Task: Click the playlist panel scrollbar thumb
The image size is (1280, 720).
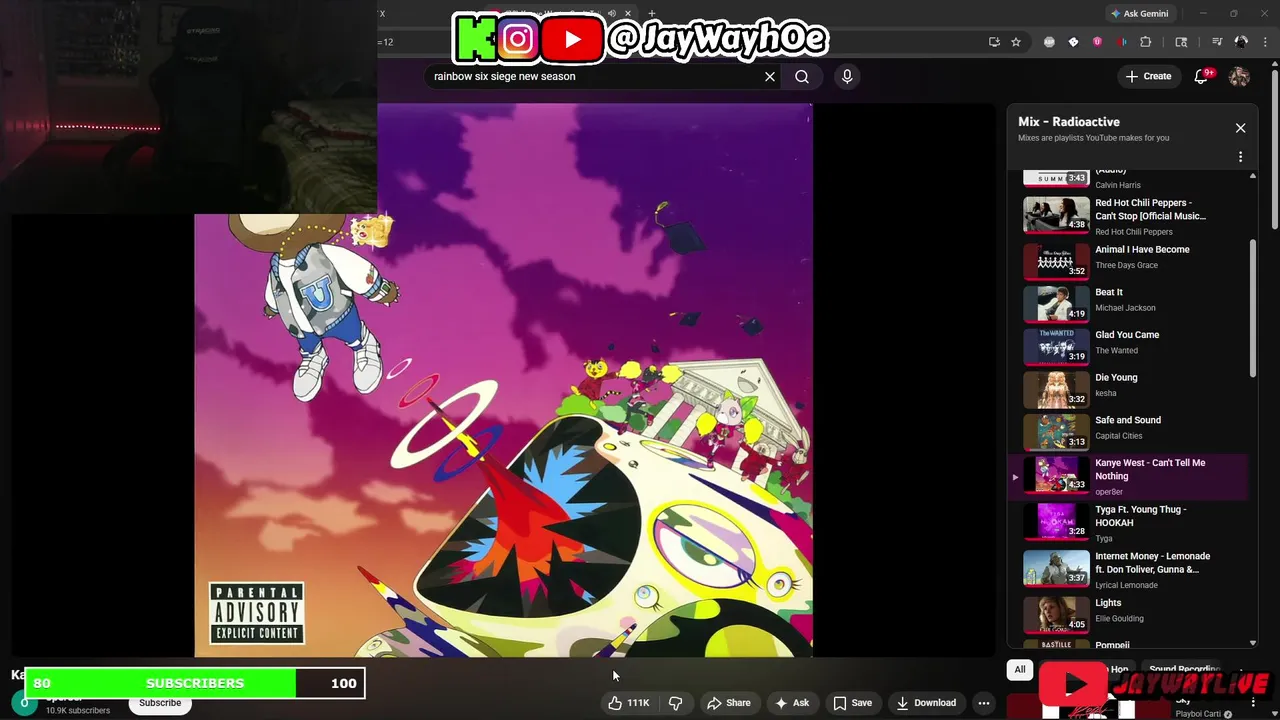Action: (x=1253, y=308)
